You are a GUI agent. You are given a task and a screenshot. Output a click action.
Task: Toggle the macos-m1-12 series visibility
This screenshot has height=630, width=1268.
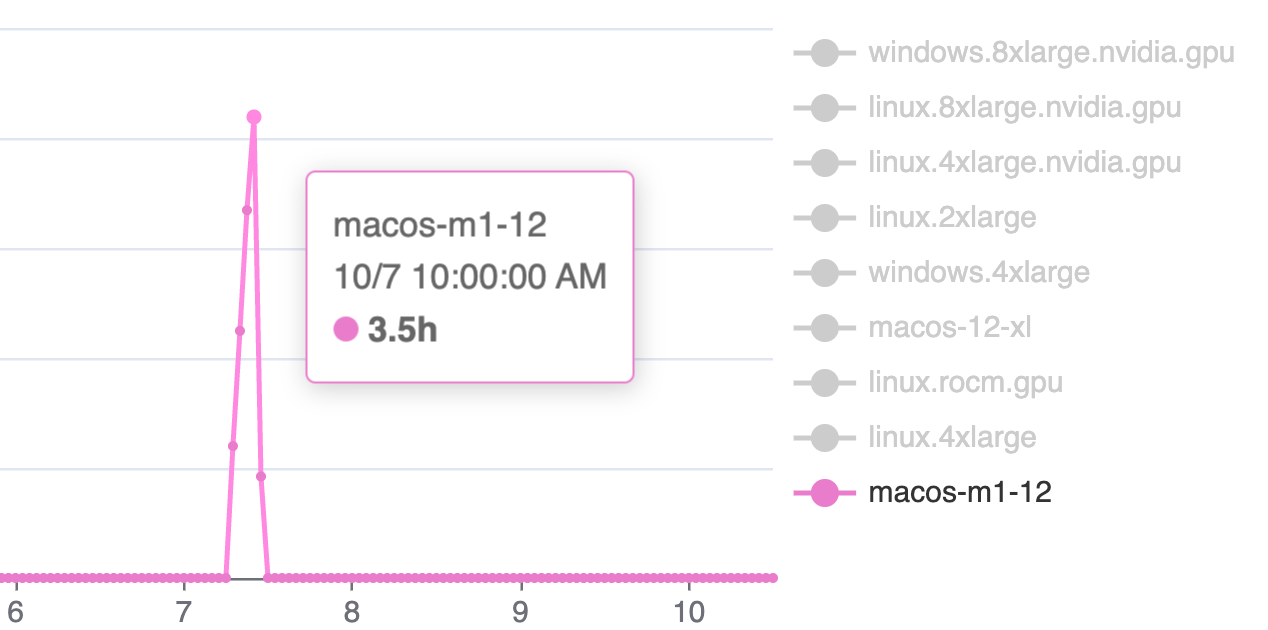coord(960,492)
